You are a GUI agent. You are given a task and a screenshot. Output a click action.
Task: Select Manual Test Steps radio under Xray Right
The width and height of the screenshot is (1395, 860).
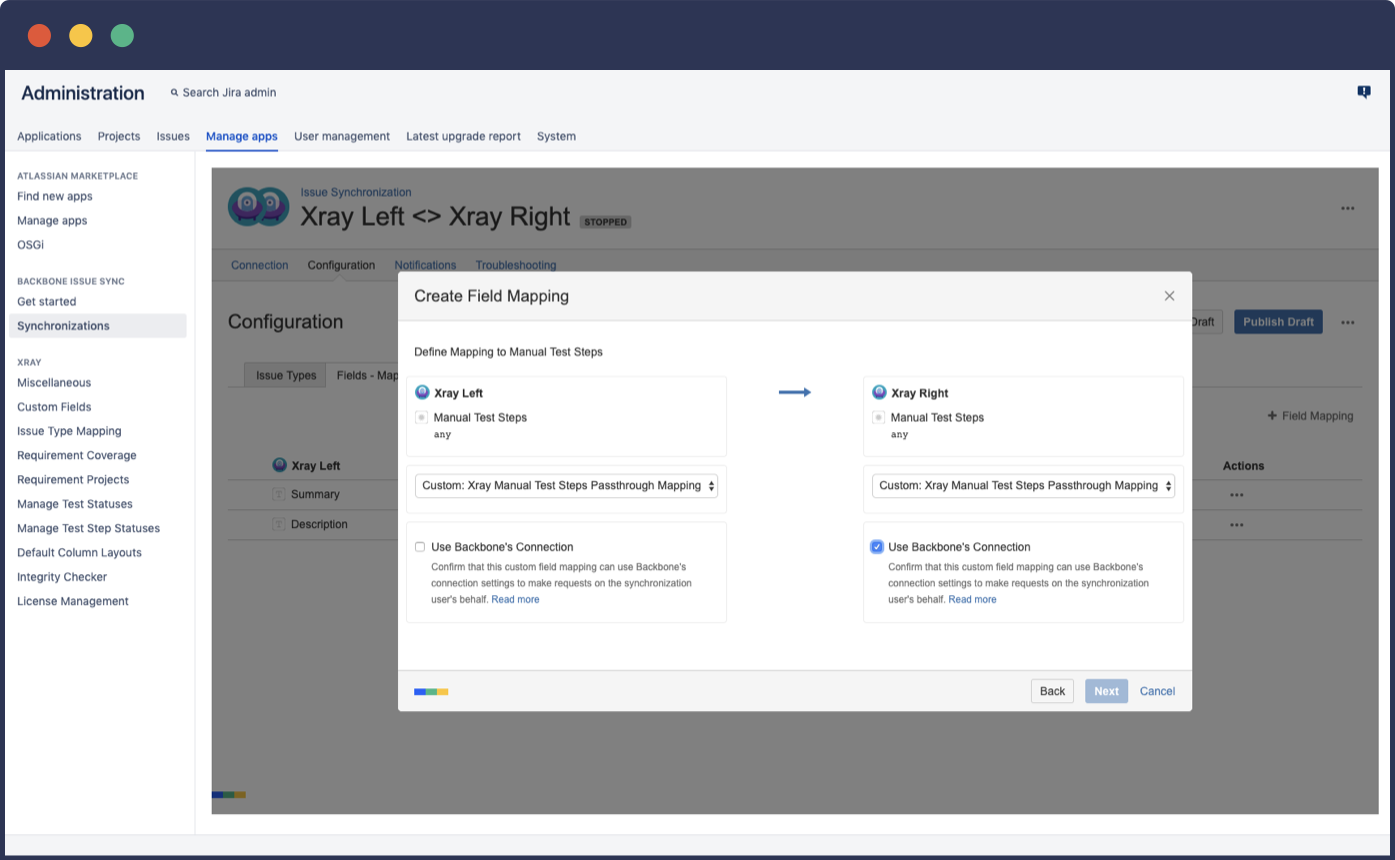click(879, 417)
